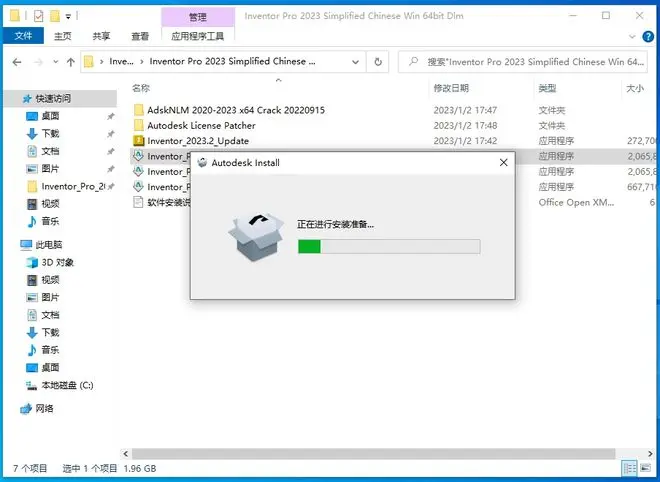
Task: Sort files by the 修改日期 column
Action: [x=451, y=88]
